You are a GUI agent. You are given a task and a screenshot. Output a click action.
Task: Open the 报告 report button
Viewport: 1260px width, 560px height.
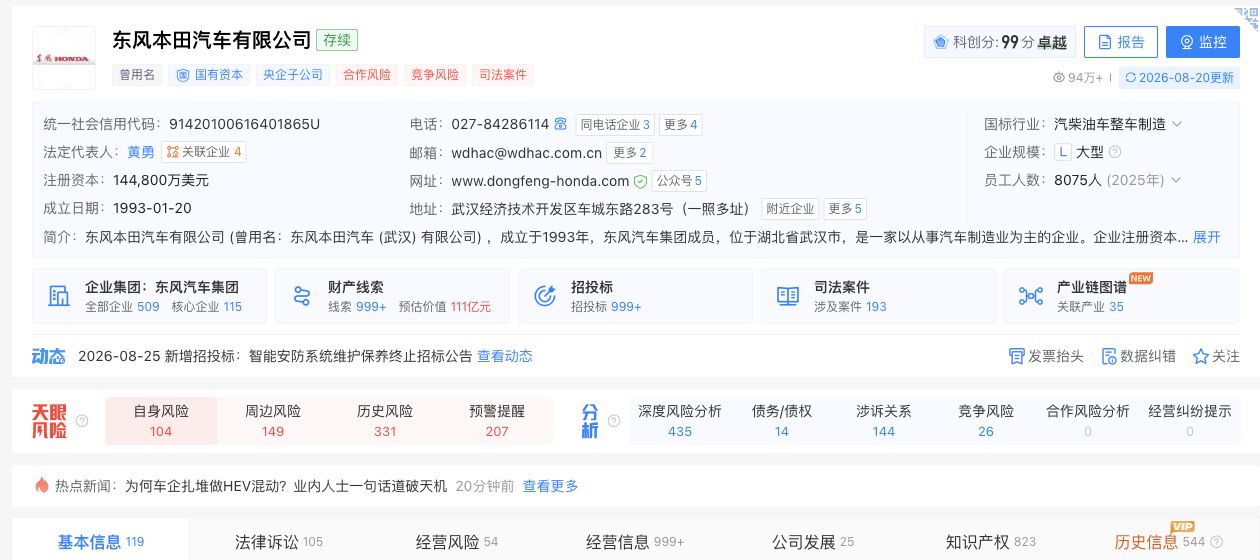click(1120, 42)
